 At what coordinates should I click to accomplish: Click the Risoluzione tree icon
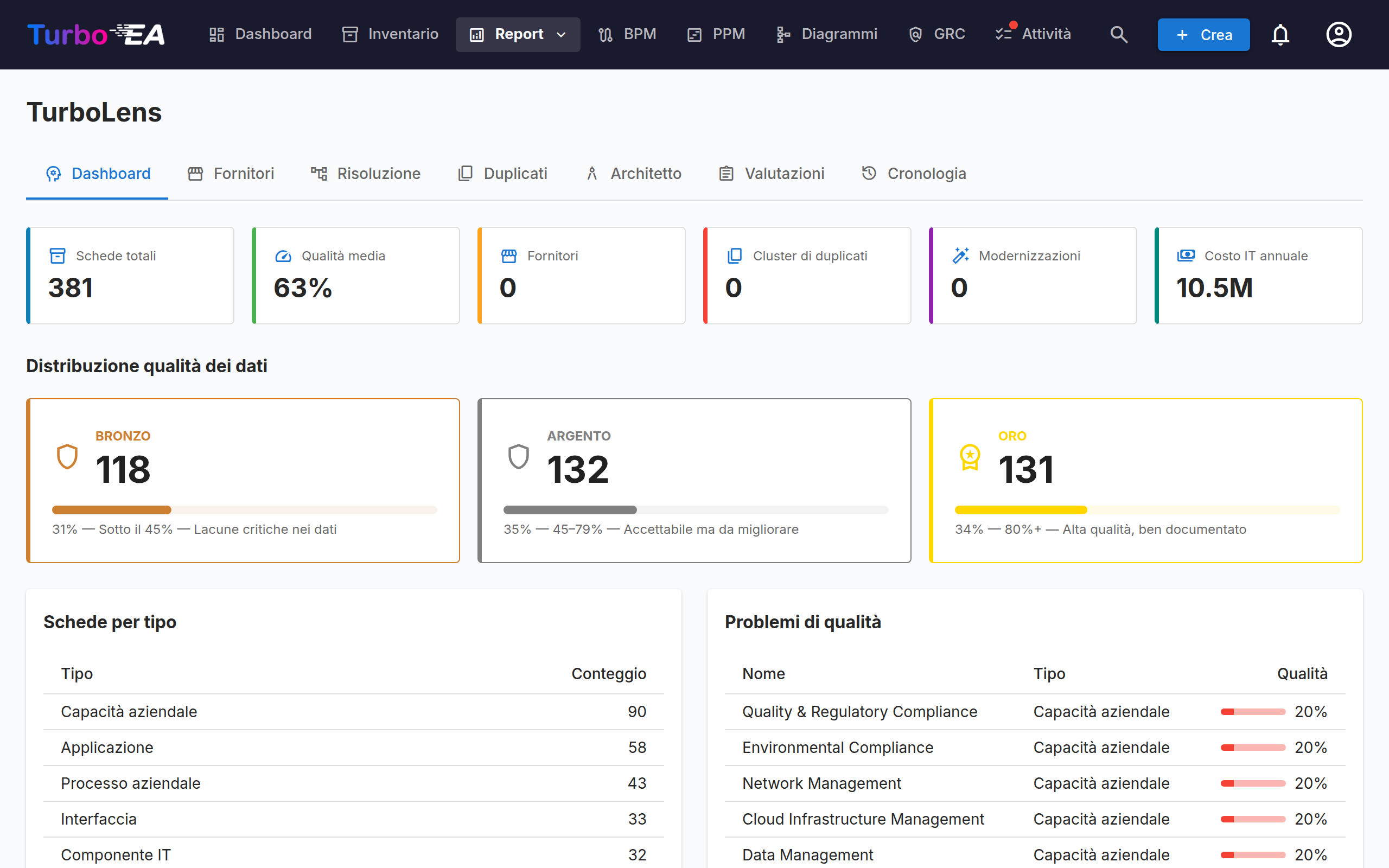(x=319, y=174)
